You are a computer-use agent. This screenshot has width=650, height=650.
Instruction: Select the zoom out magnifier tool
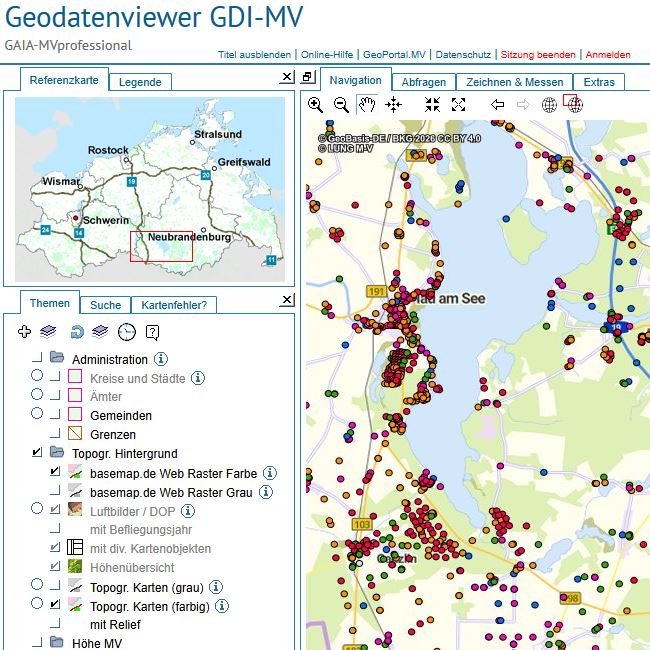tap(341, 104)
